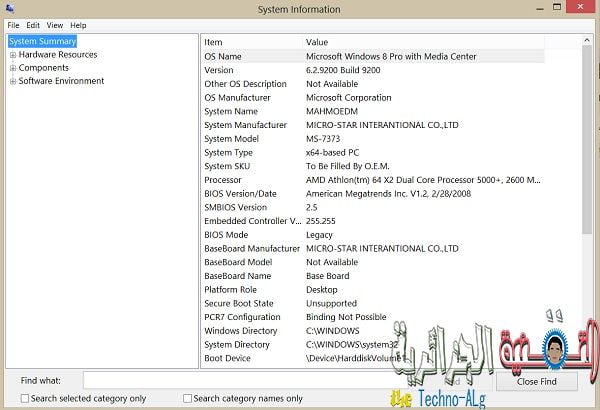Click the value Microsoft Windows 8 Pro with Media Center
This screenshot has height=410, width=600.
(391, 56)
